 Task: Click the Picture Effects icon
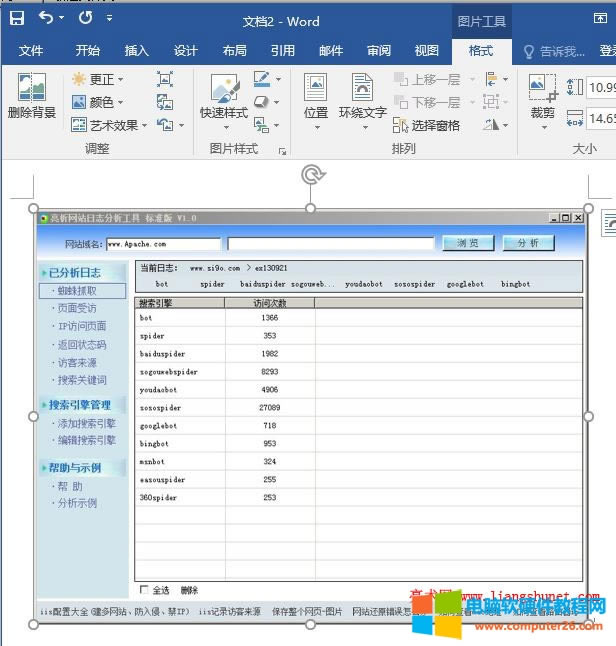point(261,102)
